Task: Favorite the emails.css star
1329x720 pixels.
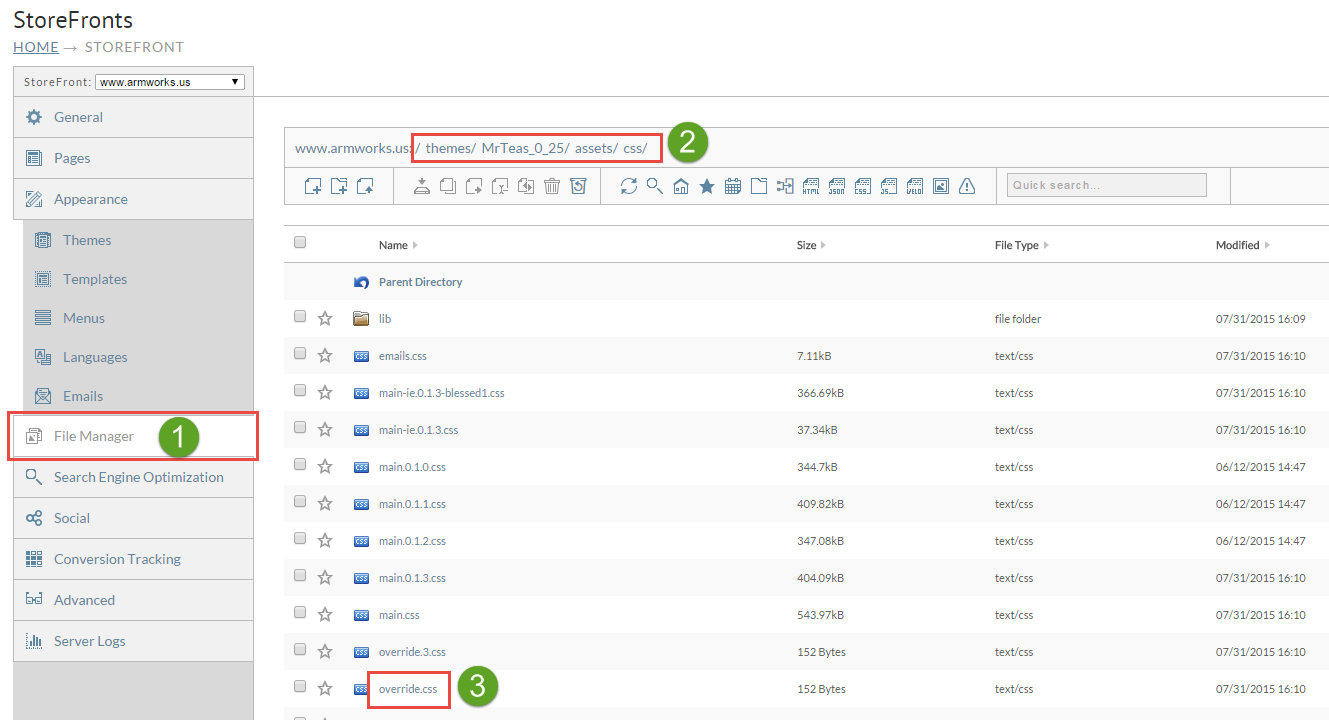Action: coord(325,356)
